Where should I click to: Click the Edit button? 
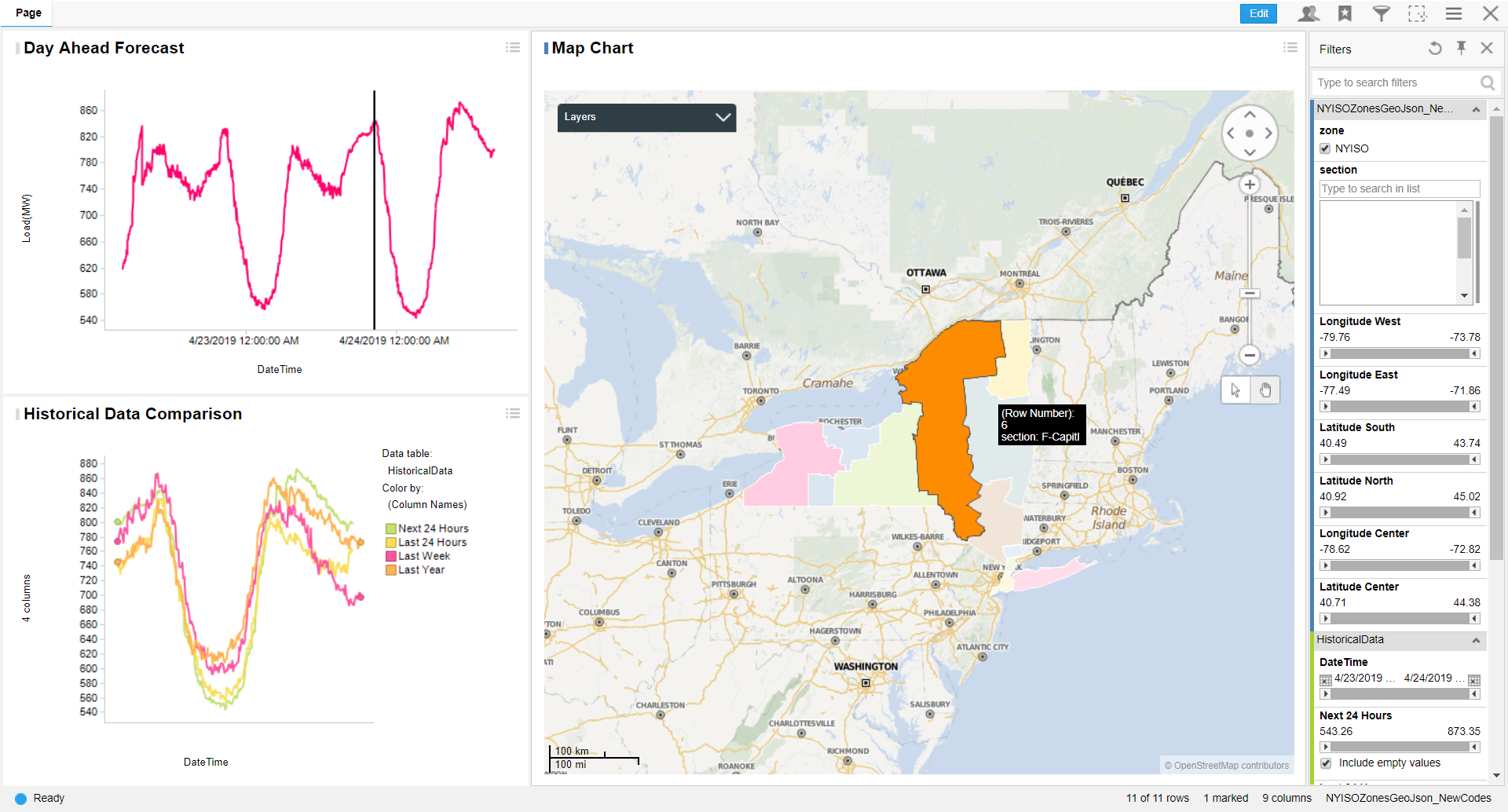click(1258, 13)
